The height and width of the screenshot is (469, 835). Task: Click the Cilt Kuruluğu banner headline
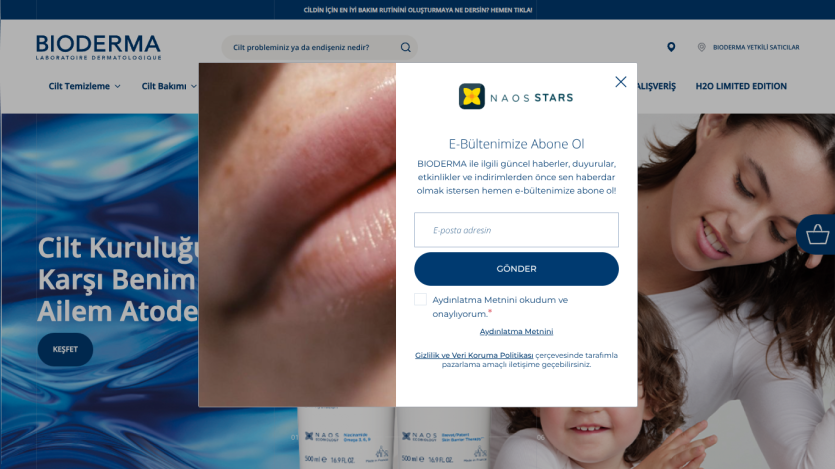(118, 279)
